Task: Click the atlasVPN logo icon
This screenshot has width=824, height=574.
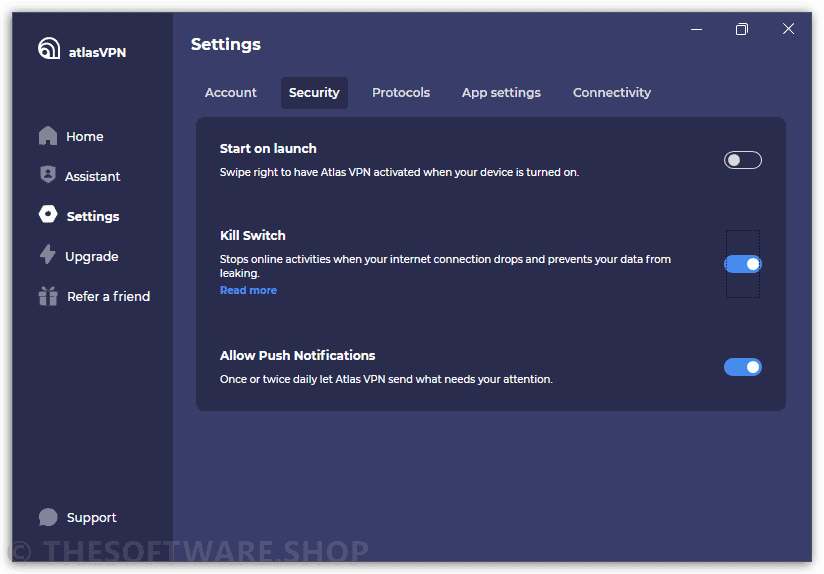Action: pos(49,48)
